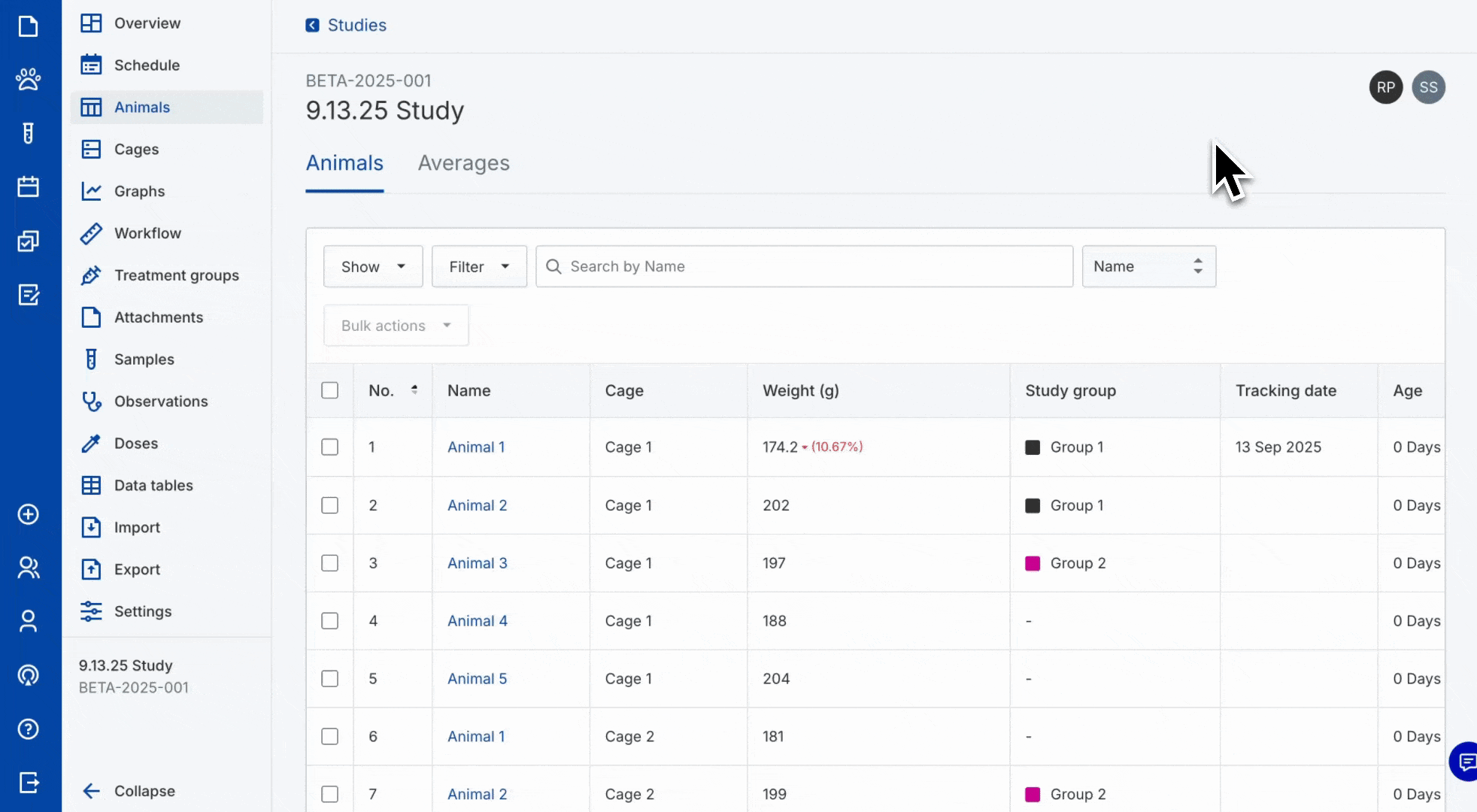This screenshot has width=1477, height=812.
Task: Switch to the Averages tab
Action: click(463, 163)
